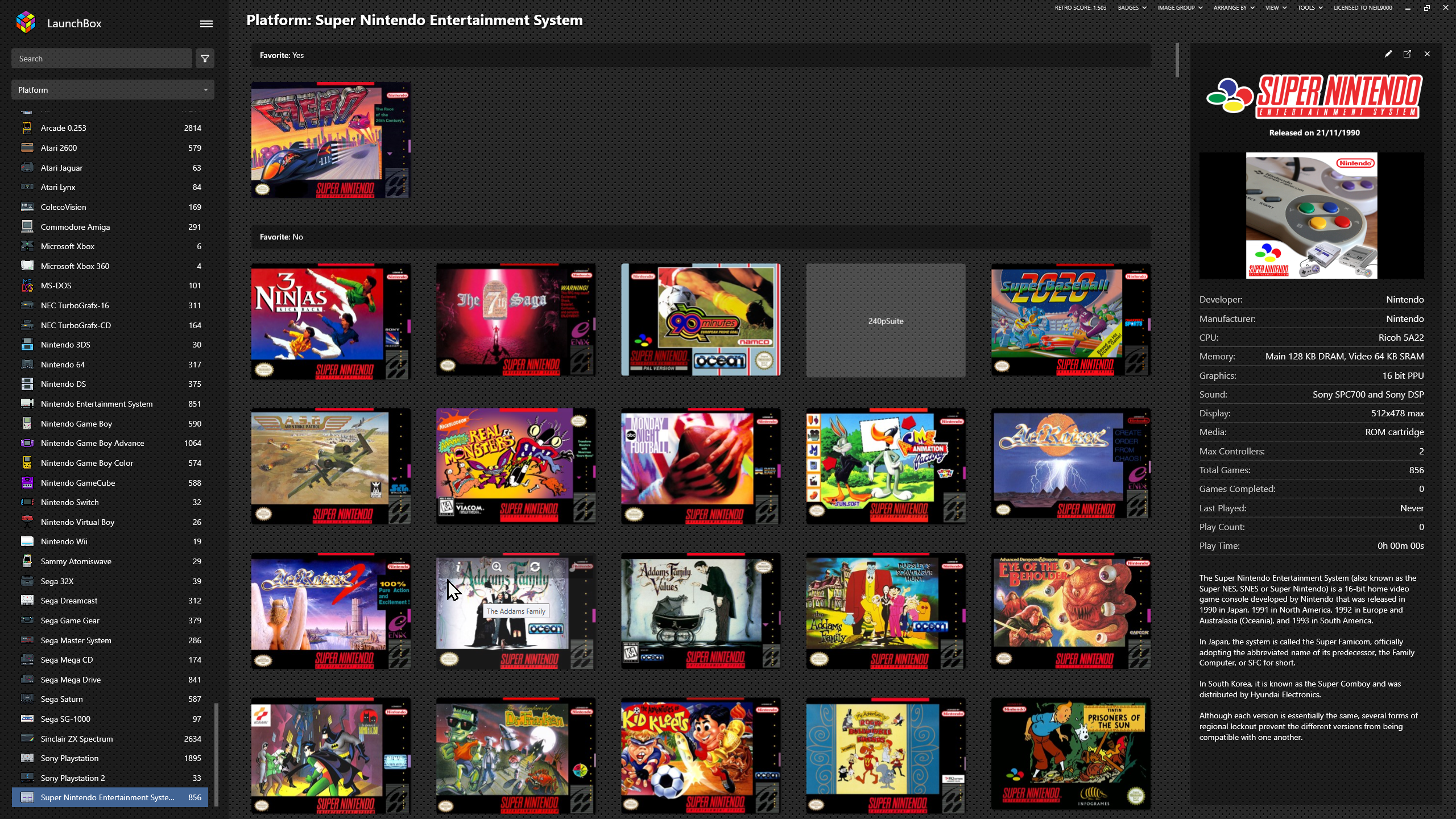Image resolution: width=1456 pixels, height=819 pixels.
Task: Expand the Badges menu
Action: [1132, 8]
